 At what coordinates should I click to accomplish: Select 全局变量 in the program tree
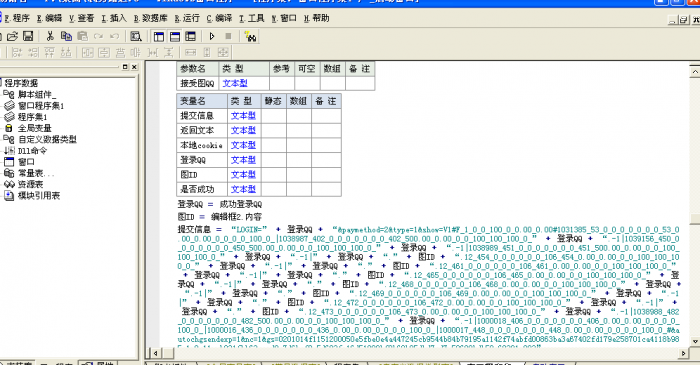coord(34,128)
